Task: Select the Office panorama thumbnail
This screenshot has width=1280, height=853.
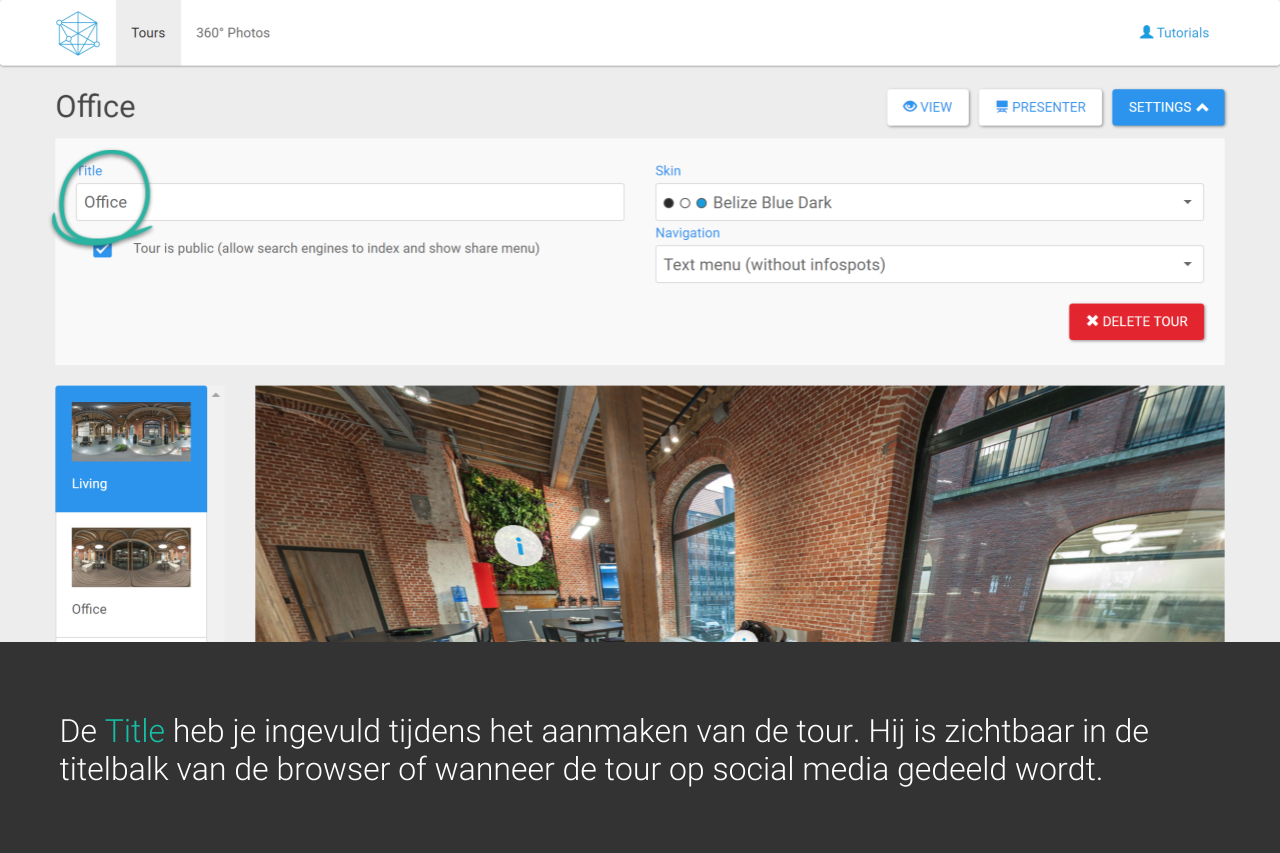Action: [x=131, y=558]
